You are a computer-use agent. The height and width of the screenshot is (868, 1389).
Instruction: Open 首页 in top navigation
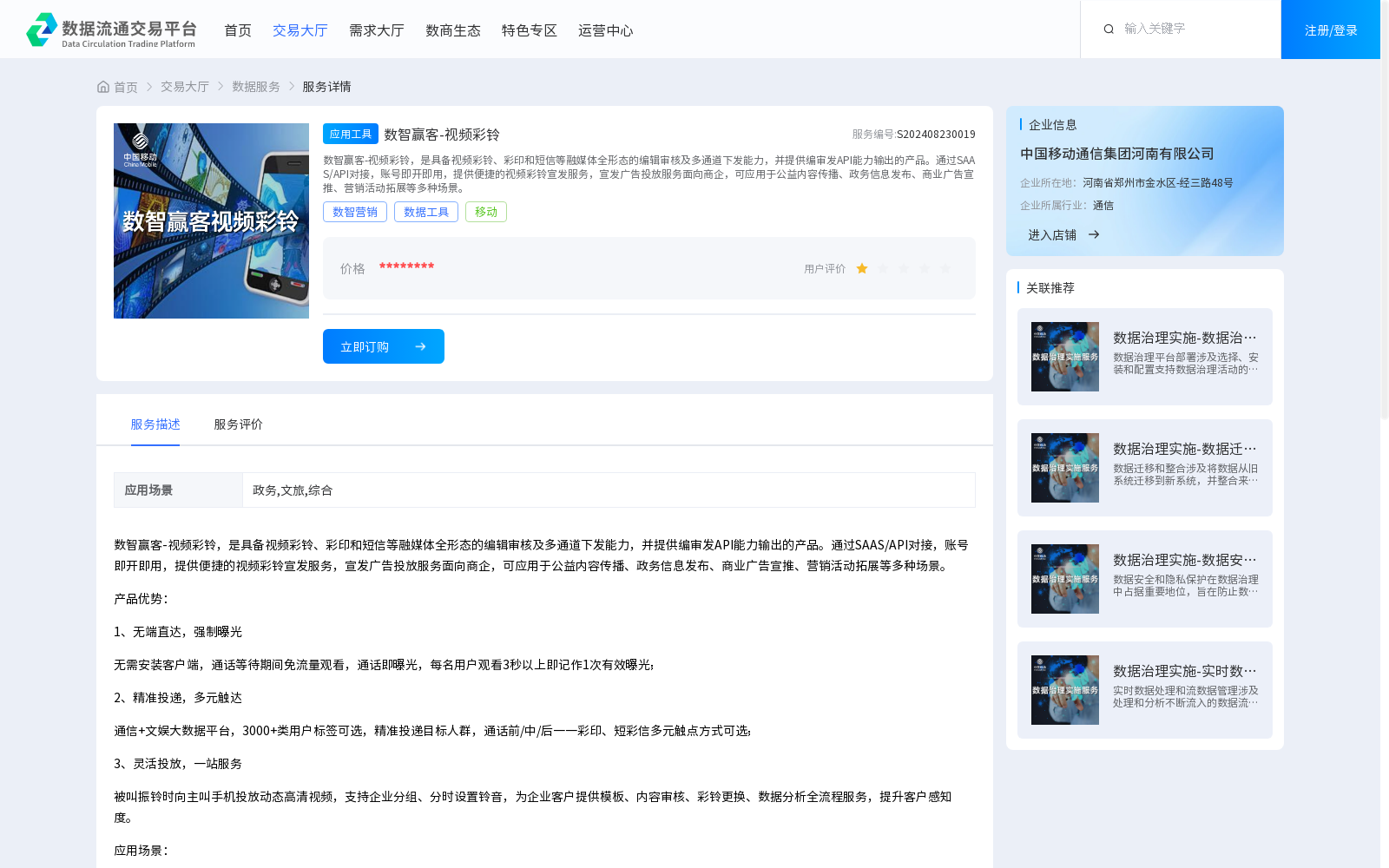click(238, 30)
